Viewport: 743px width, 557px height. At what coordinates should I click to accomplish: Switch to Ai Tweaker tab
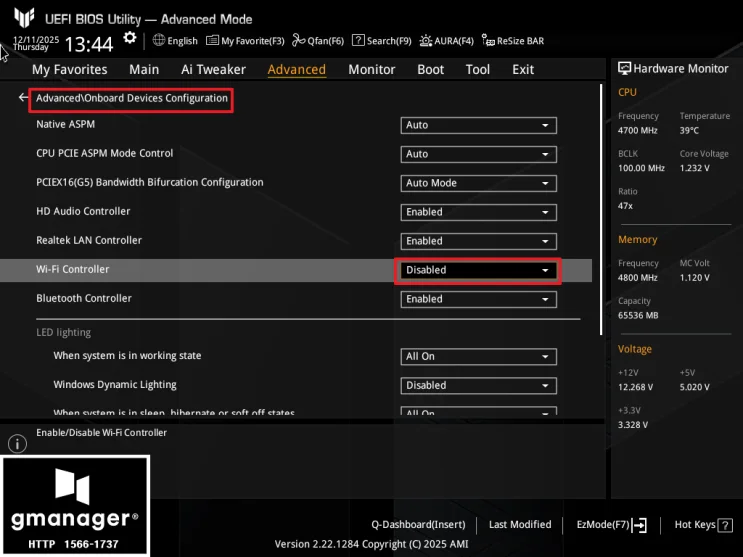213,70
